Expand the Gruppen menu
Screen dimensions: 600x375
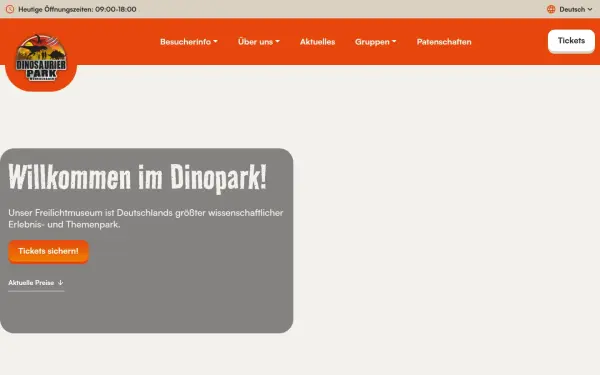coord(375,42)
